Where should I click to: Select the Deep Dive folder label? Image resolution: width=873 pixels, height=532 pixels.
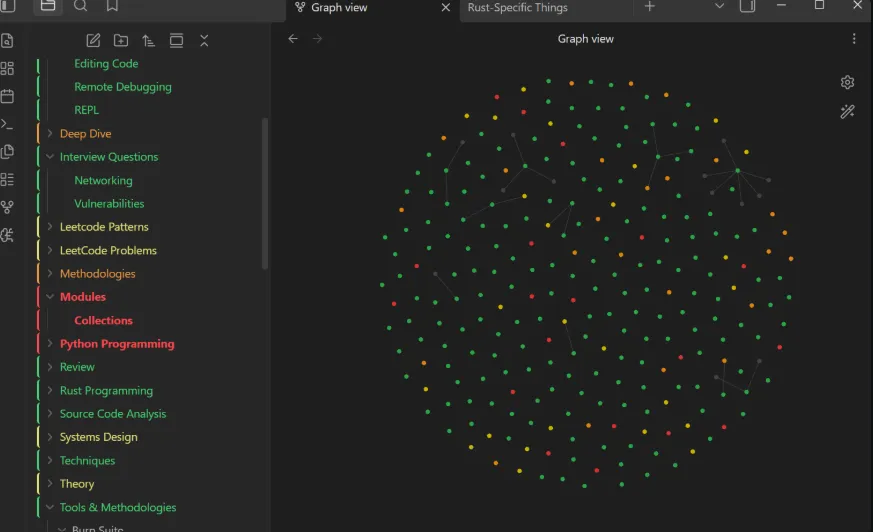[x=85, y=134]
